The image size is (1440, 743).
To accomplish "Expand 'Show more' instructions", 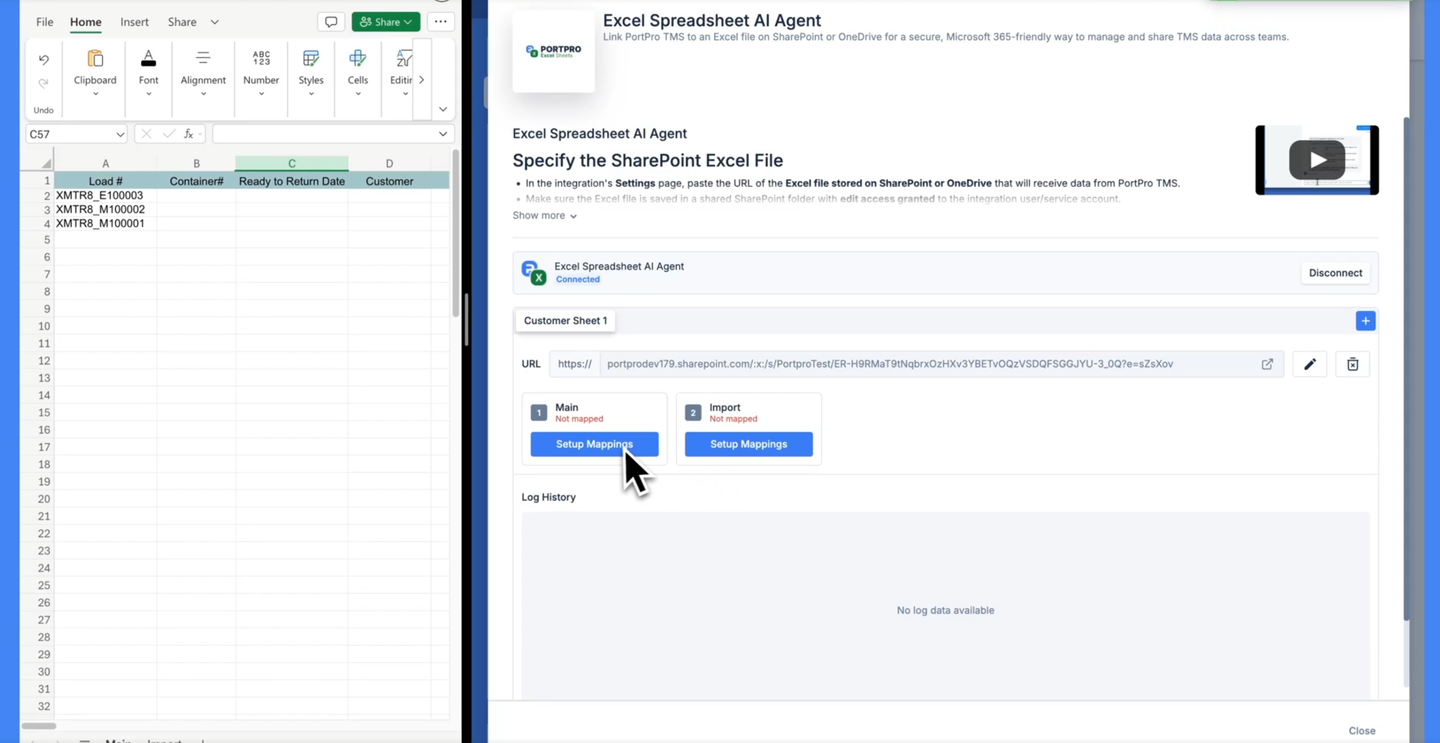I will coord(545,216).
